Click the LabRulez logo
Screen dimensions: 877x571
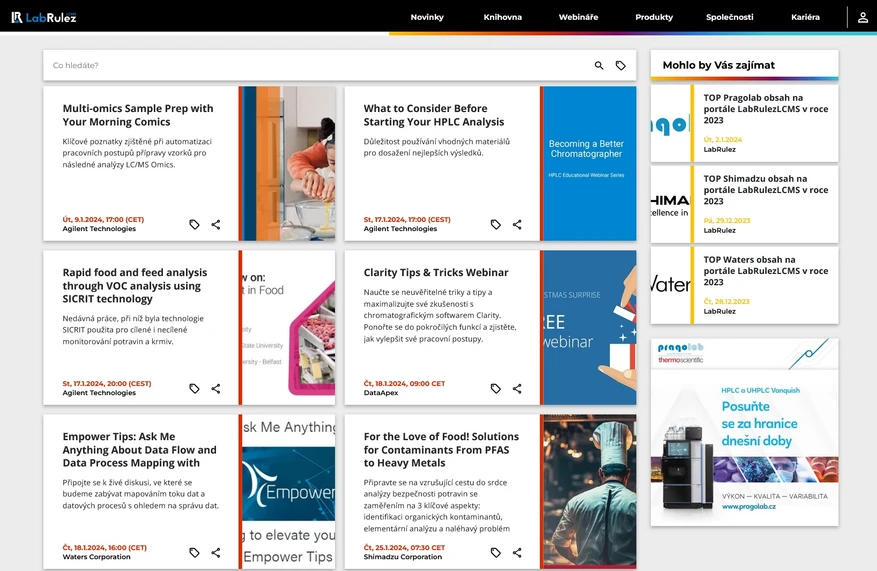pyautogui.click(x=44, y=17)
